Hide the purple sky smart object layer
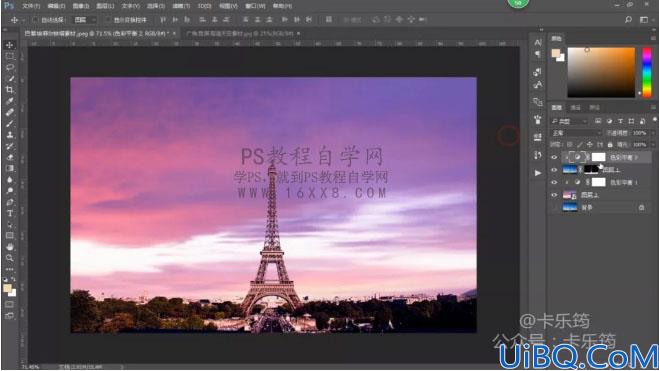 click(554, 195)
